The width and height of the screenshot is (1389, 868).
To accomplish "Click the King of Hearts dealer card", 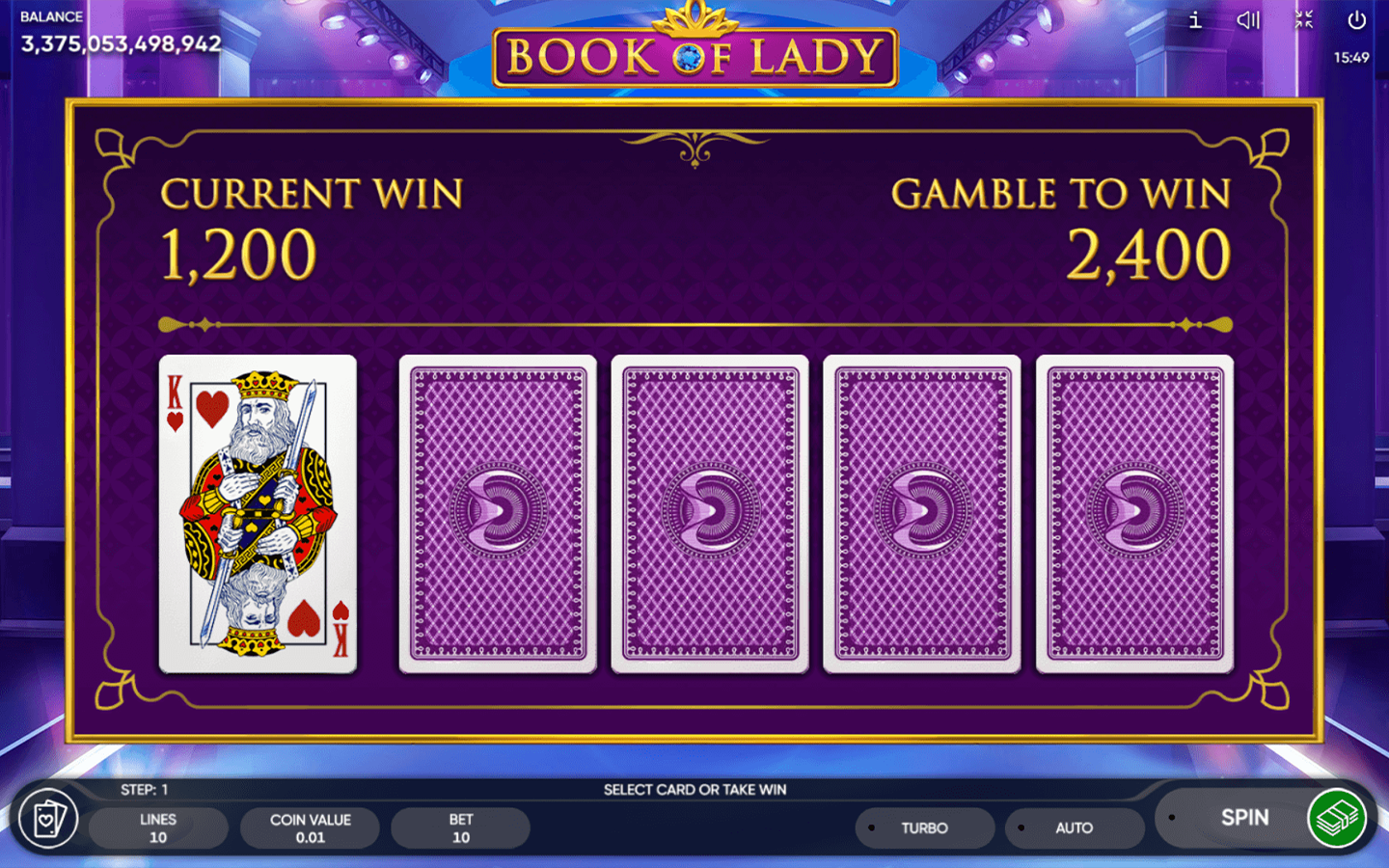I will (x=258, y=514).
